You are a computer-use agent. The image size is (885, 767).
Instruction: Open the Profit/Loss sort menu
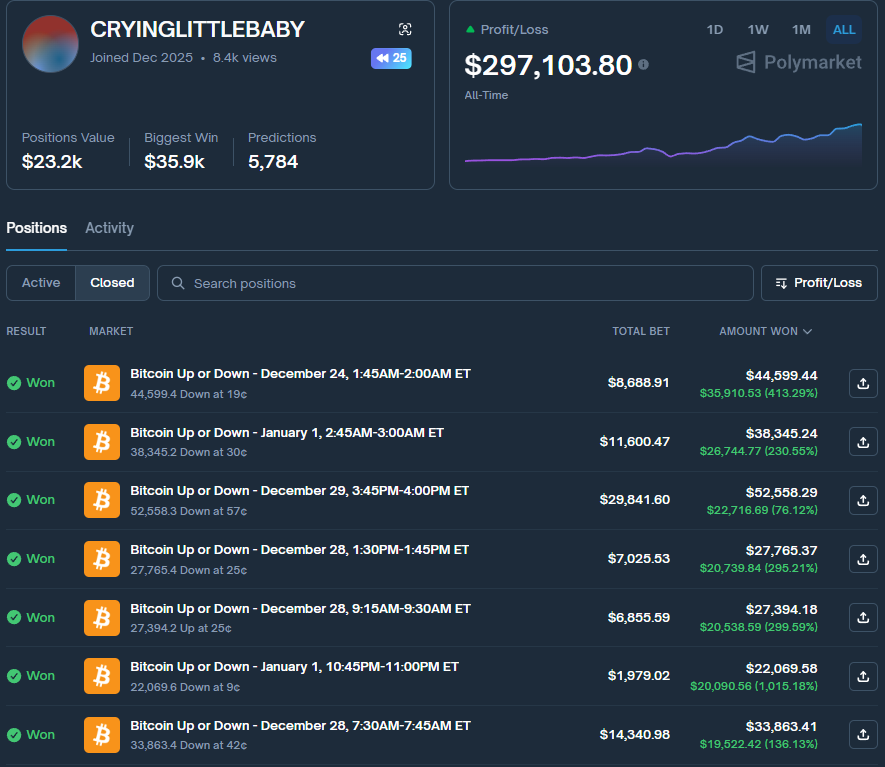[819, 283]
